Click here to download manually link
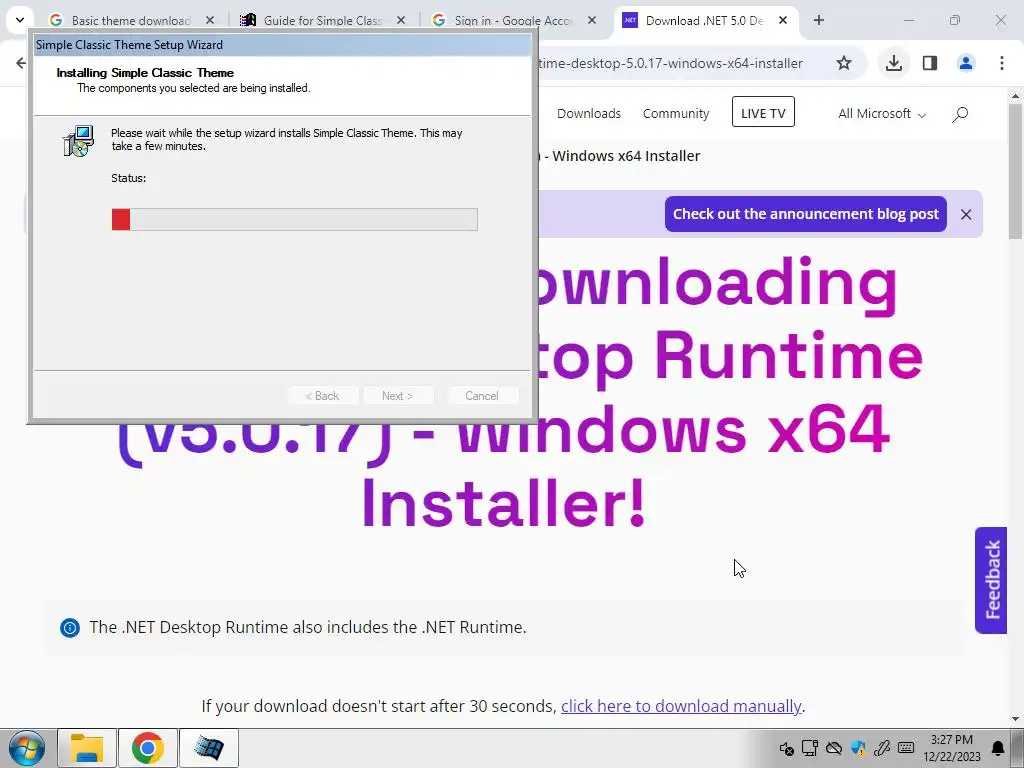Screen dimensions: 1024x768 tap(681, 706)
